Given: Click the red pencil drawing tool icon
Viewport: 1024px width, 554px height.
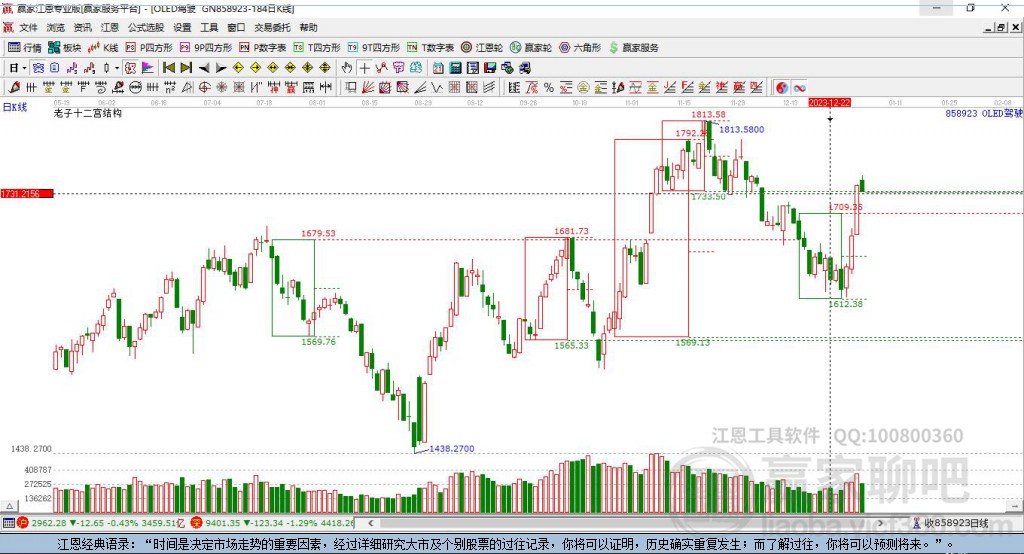Looking at the screenshot, I should [x=14, y=88].
